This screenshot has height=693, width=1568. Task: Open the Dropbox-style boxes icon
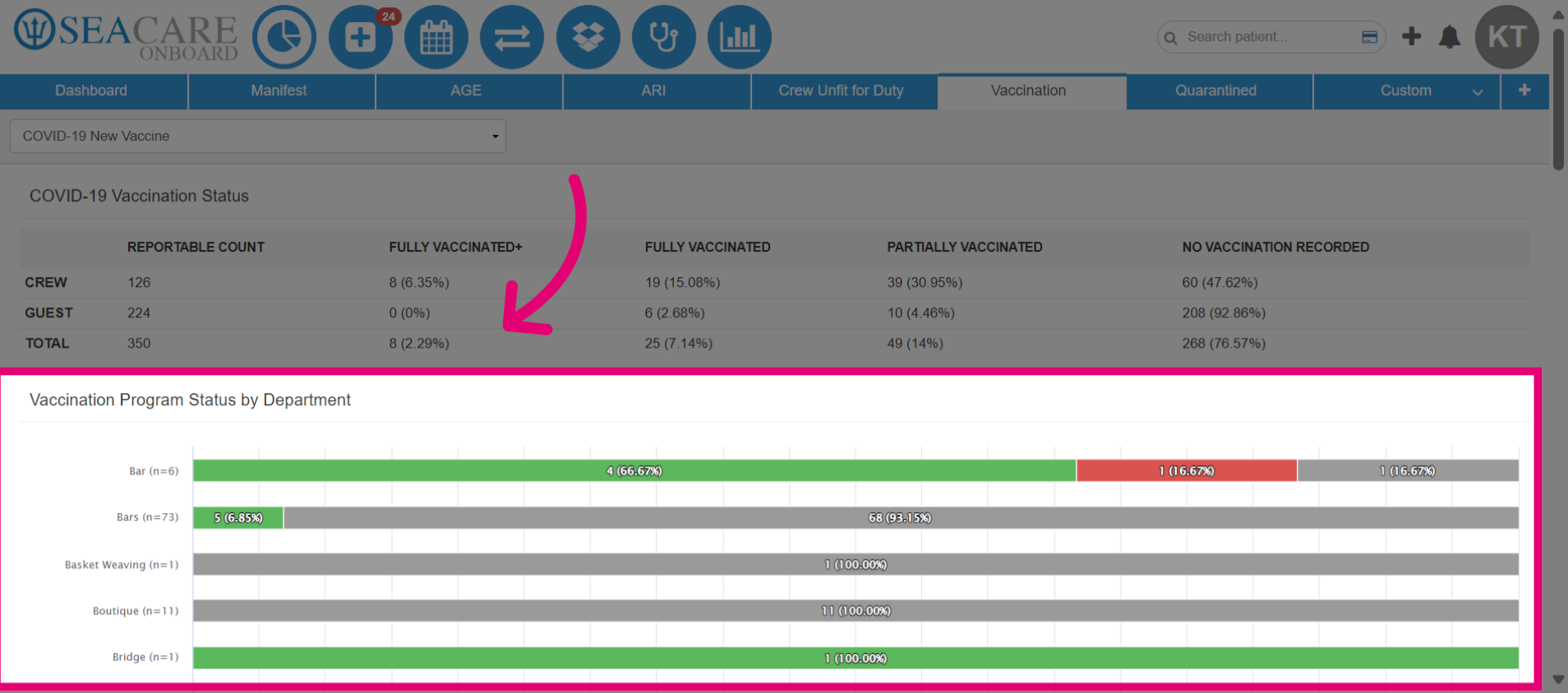[588, 37]
